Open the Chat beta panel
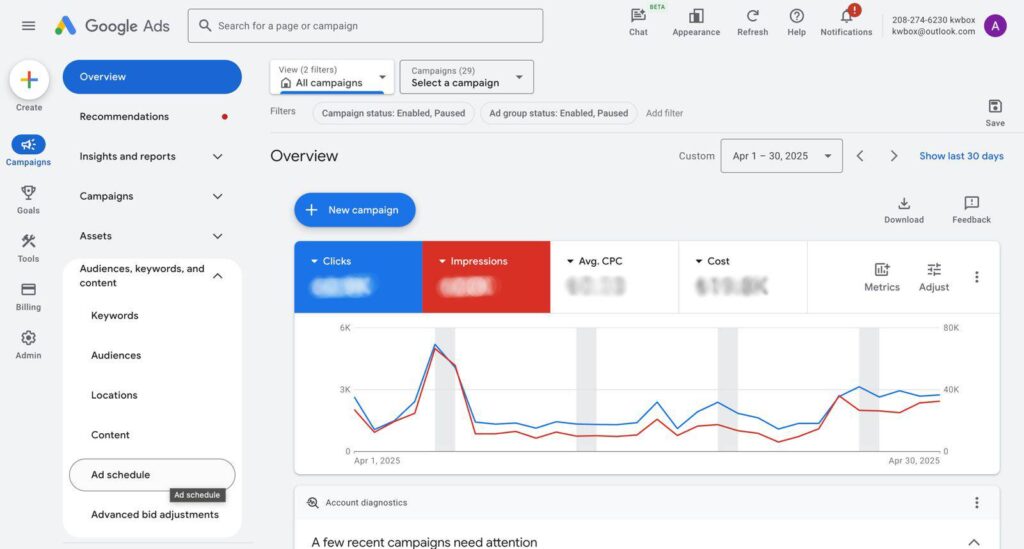 coord(638,22)
